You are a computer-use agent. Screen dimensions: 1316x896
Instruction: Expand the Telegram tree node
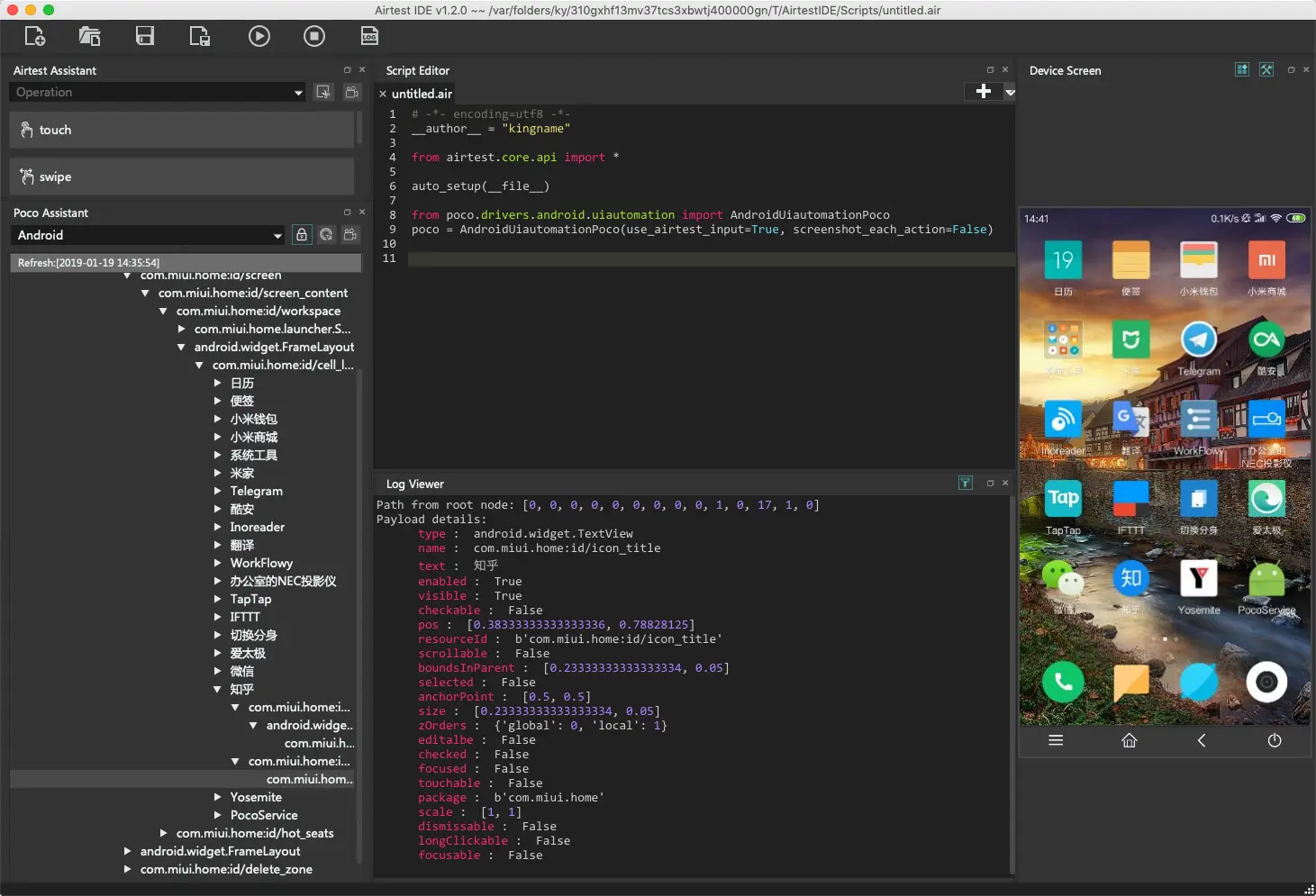coord(218,491)
